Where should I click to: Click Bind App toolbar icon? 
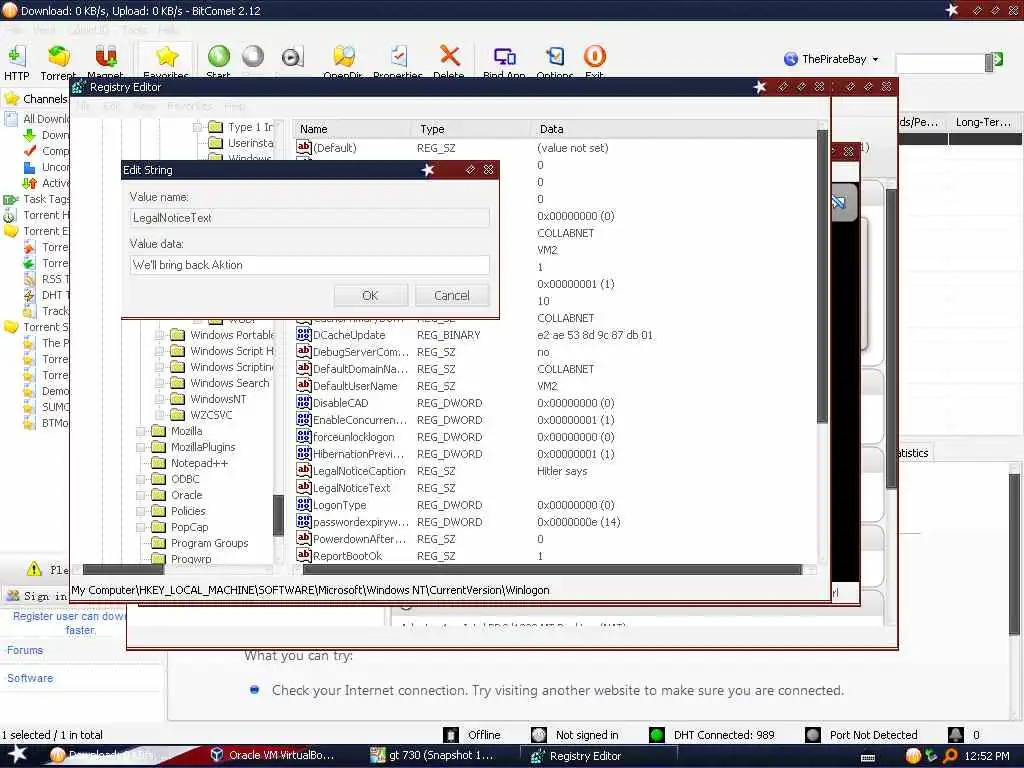504,56
